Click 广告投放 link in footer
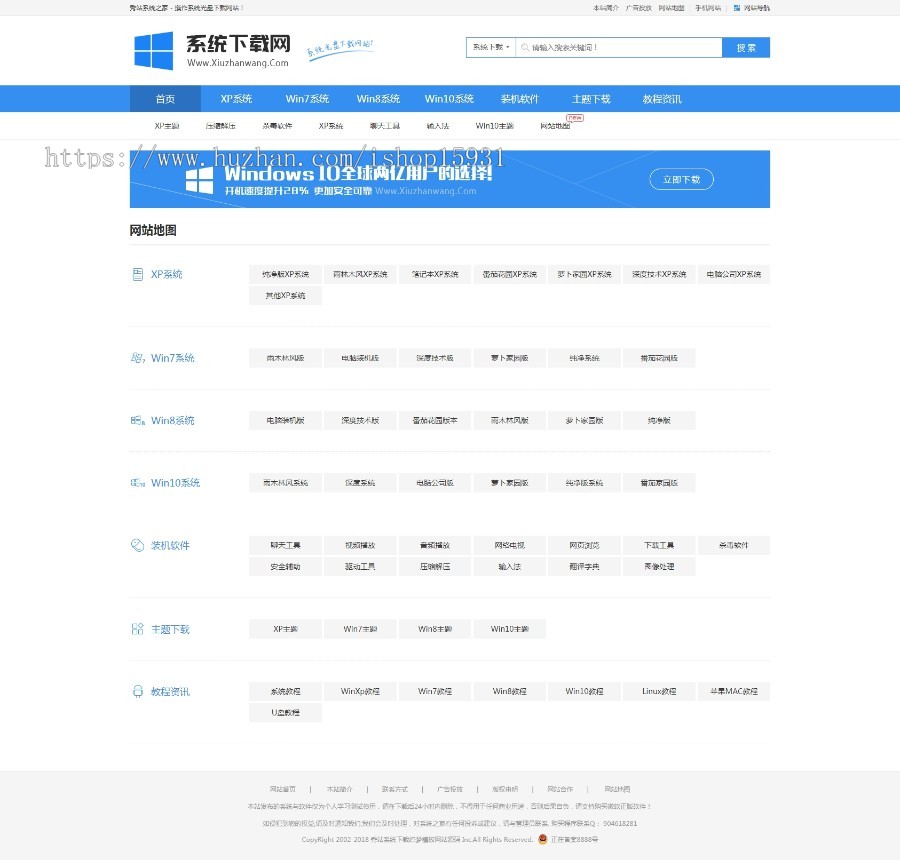 click(x=449, y=789)
